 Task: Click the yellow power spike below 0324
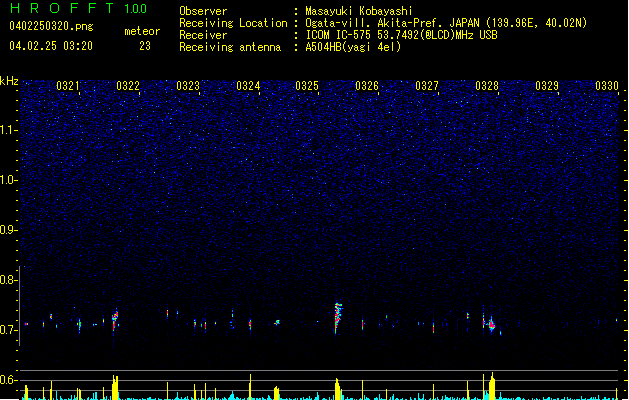pos(250,387)
